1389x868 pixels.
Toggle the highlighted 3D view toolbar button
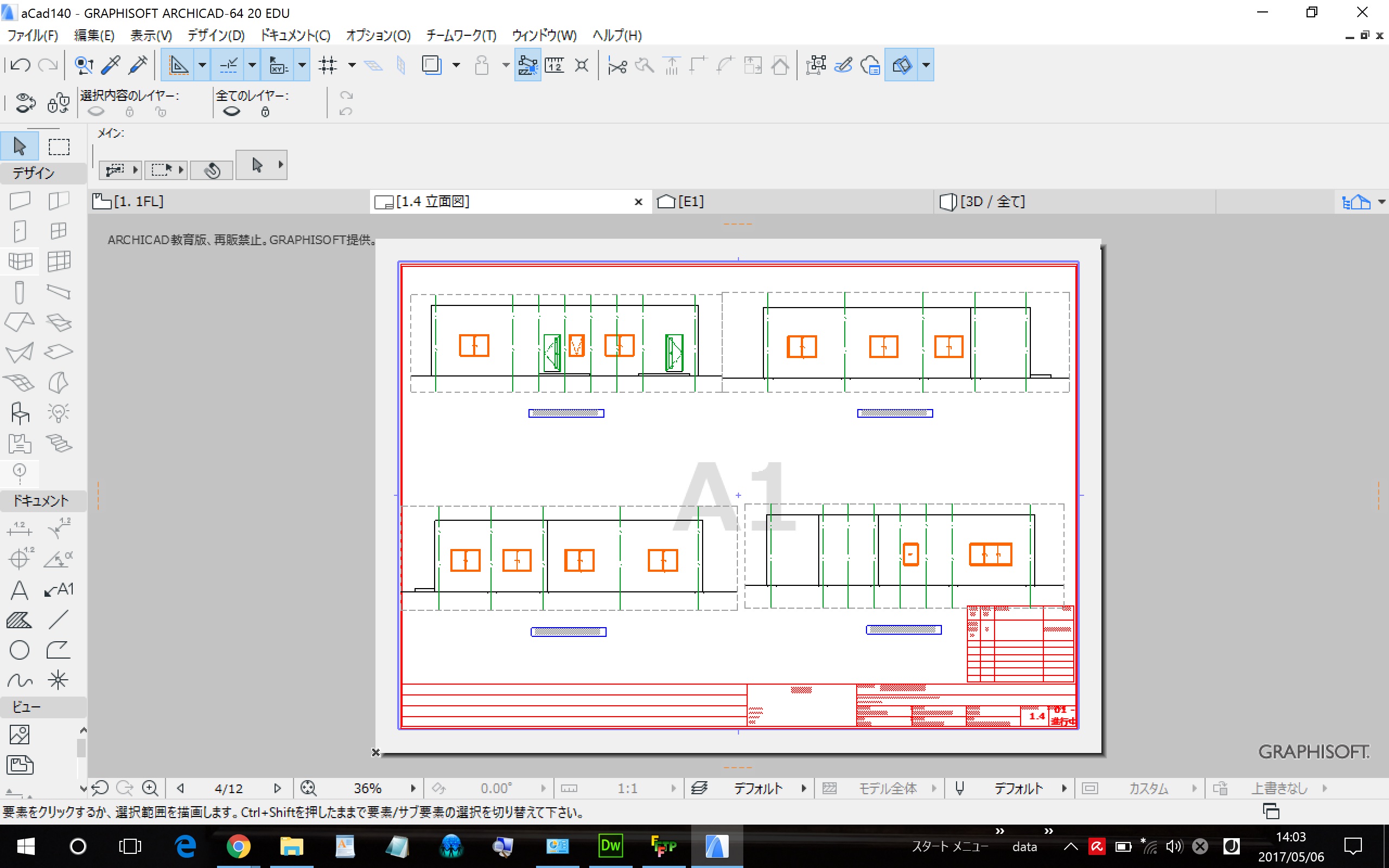[x=902, y=66]
